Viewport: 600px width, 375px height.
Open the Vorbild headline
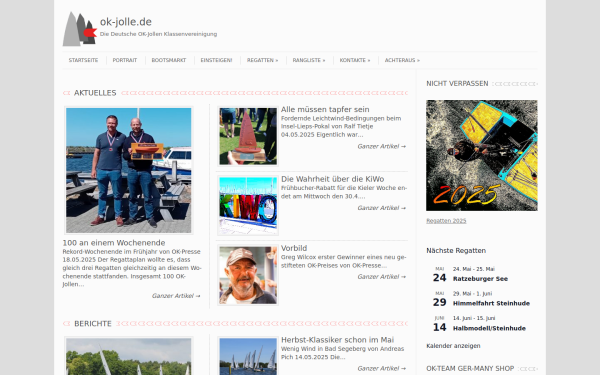[294, 248]
